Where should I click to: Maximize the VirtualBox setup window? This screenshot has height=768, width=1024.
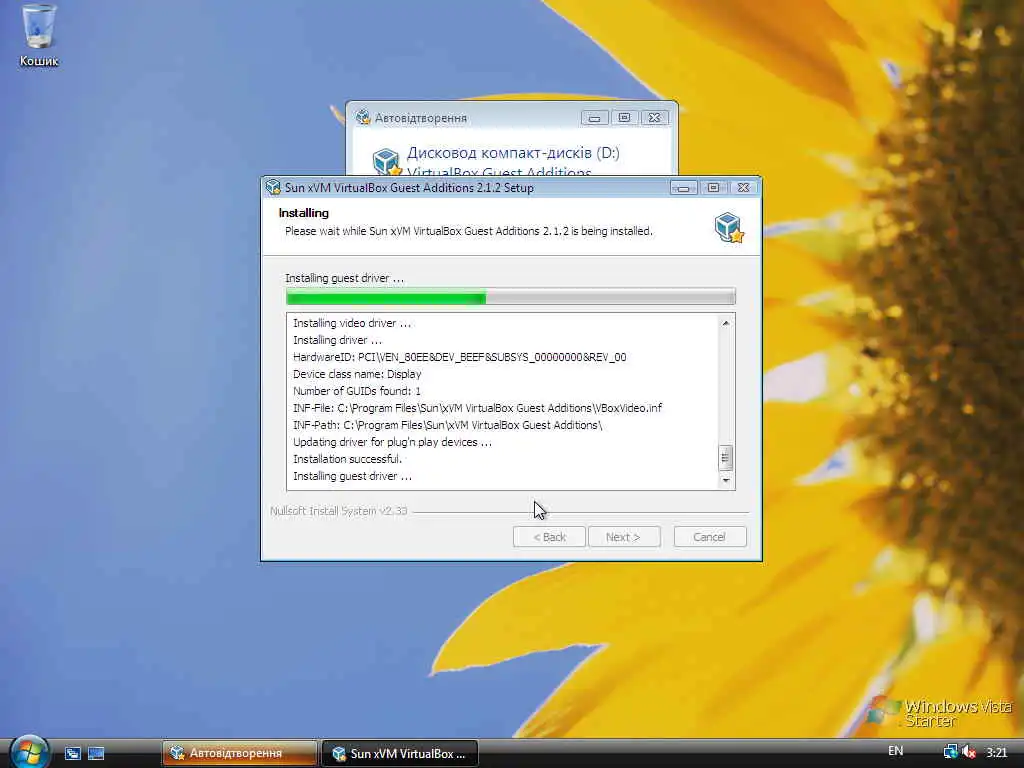(x=713, y=188)
